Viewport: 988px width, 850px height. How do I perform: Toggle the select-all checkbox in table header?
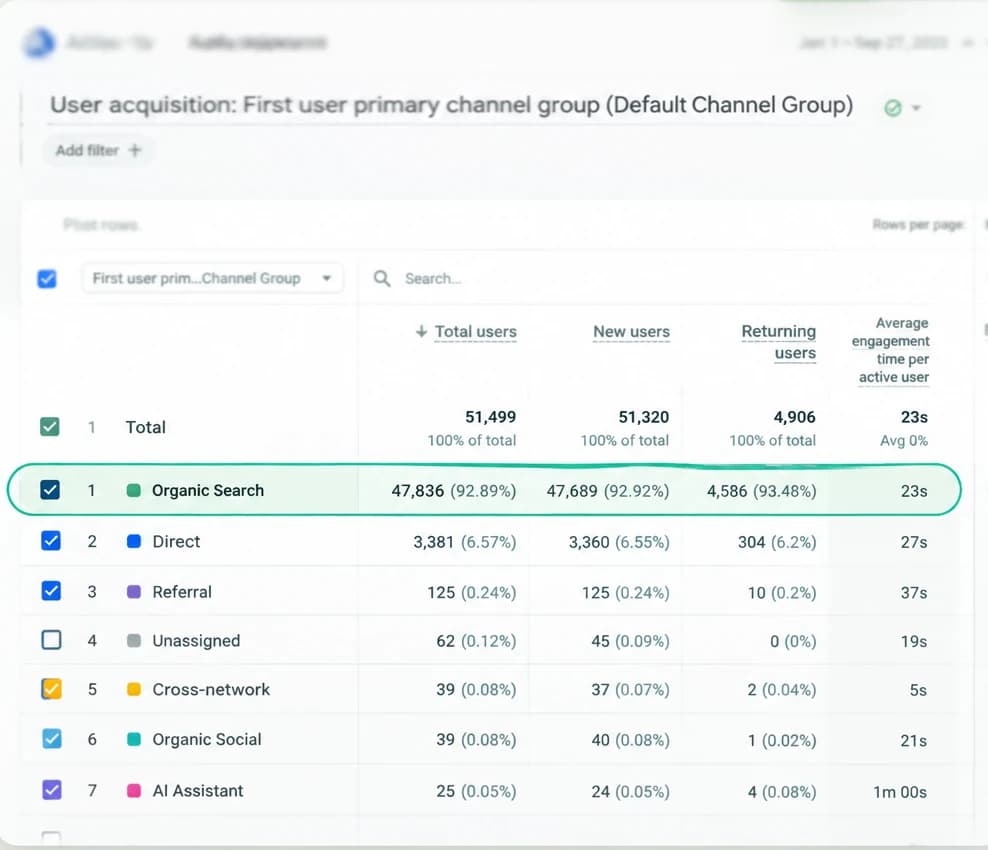(47, 279)
